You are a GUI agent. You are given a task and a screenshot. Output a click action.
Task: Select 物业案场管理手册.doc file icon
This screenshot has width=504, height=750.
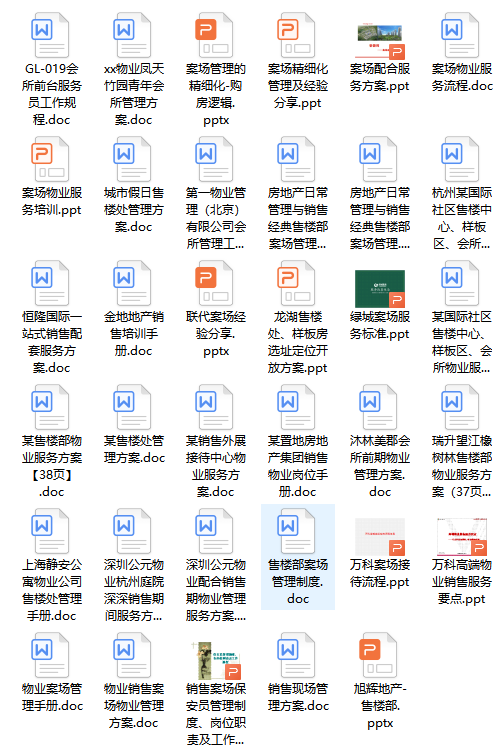click(51, 655)
